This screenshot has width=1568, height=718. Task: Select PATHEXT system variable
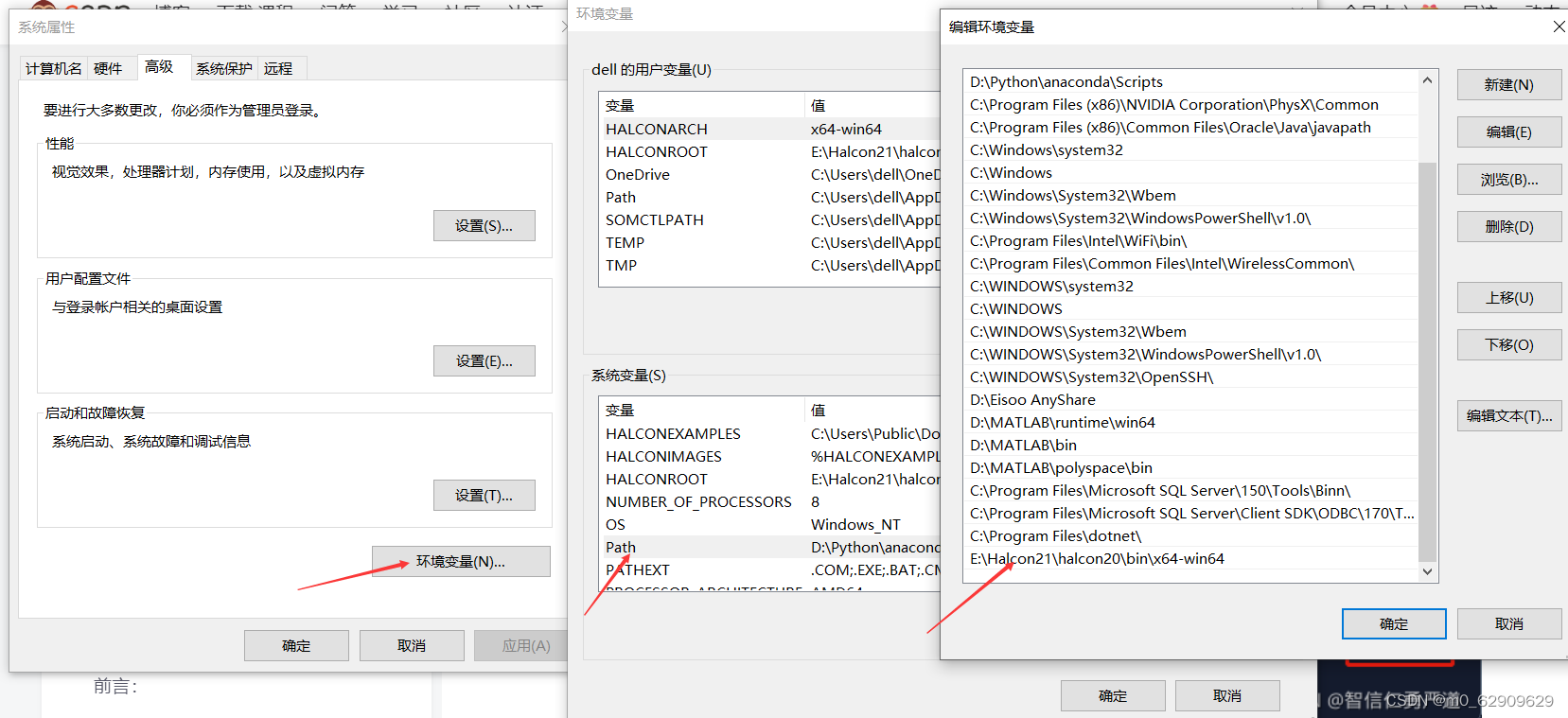tap(769, 570)
